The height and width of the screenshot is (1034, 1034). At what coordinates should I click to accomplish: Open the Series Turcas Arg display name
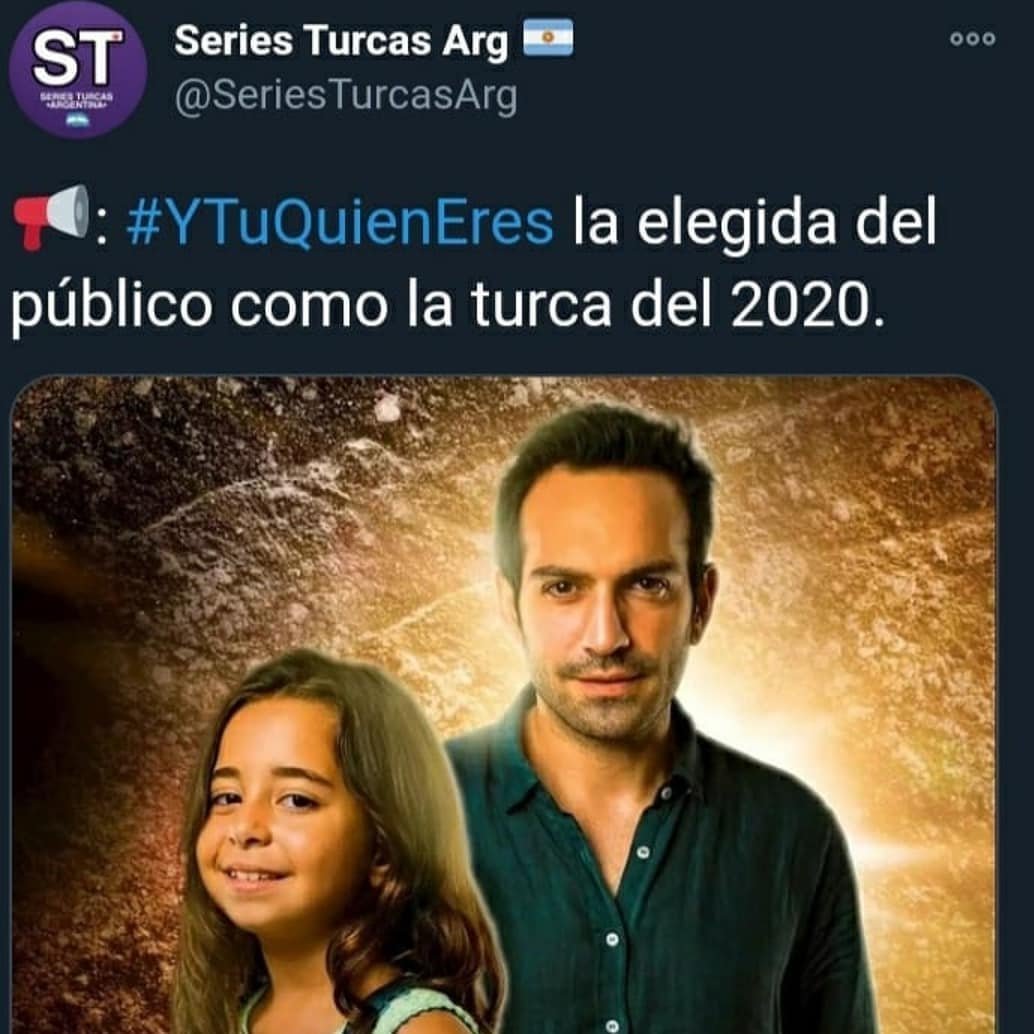tap(341, 42)
